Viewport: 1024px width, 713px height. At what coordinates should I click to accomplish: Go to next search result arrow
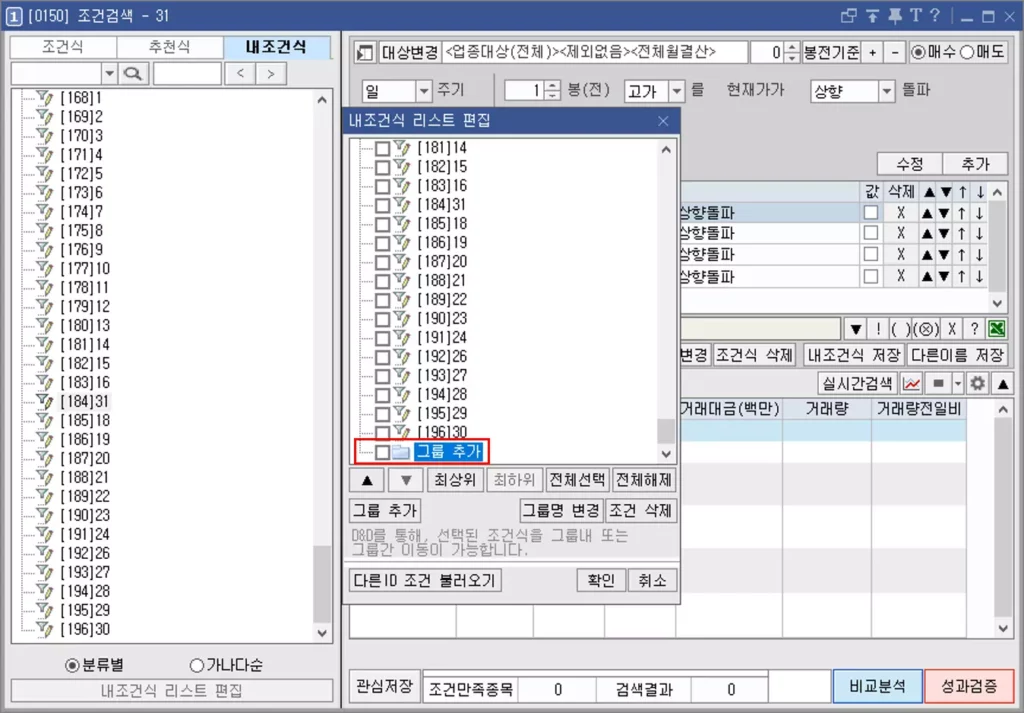pyautogui.click(x=271, y=74)
